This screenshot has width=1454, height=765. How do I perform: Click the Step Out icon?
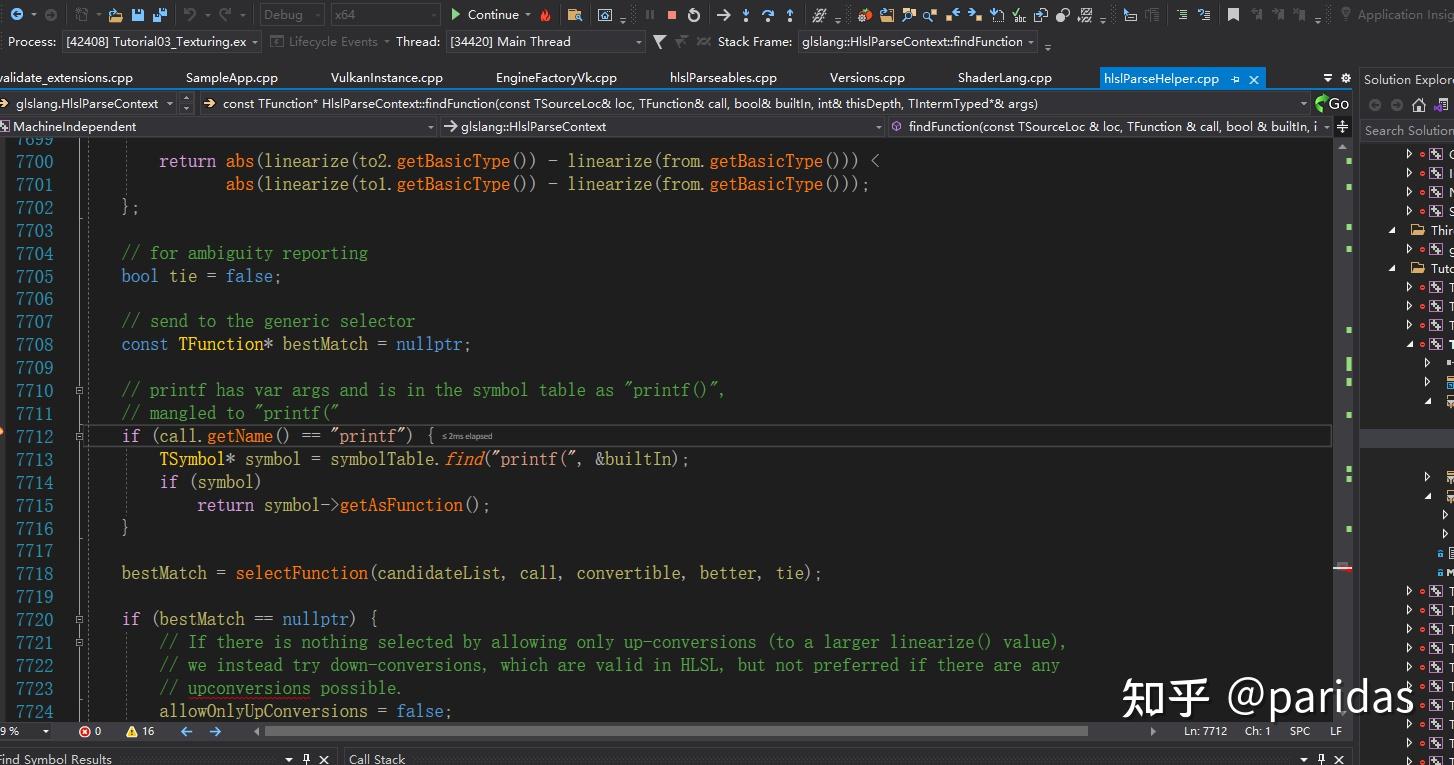click(x=790, y=15)
